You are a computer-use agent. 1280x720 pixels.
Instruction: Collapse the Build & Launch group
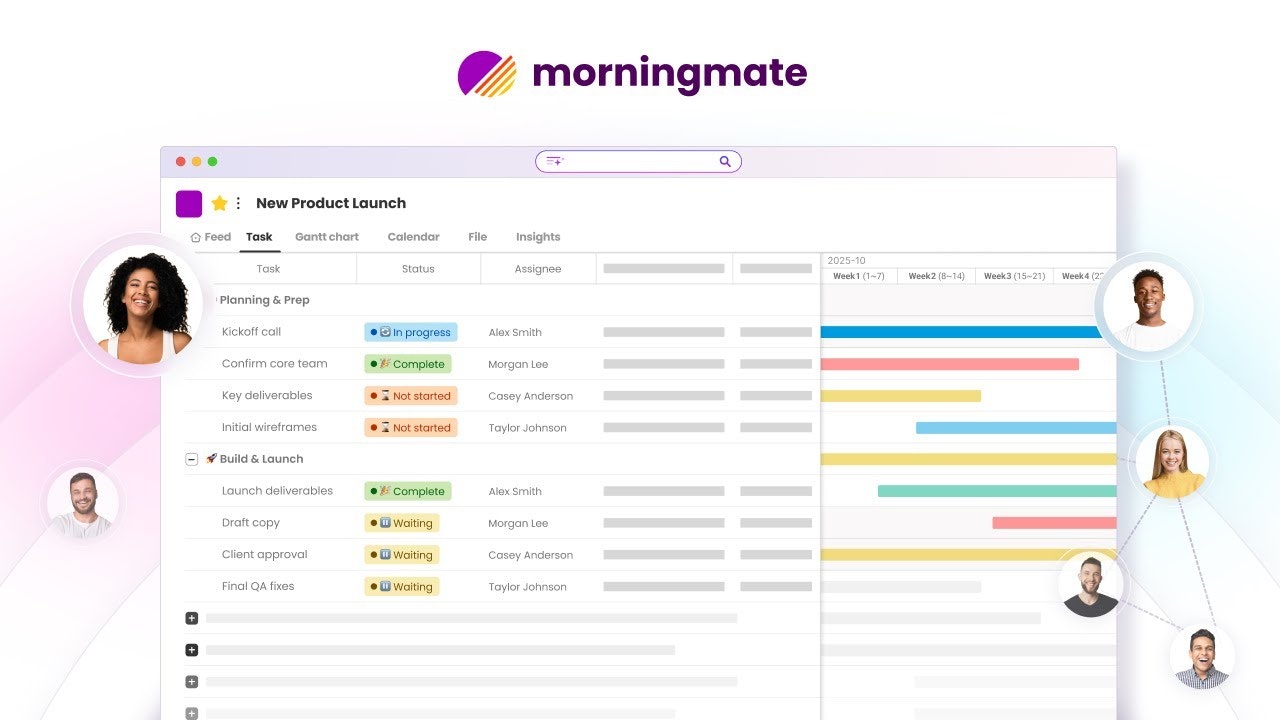(192, 459)
